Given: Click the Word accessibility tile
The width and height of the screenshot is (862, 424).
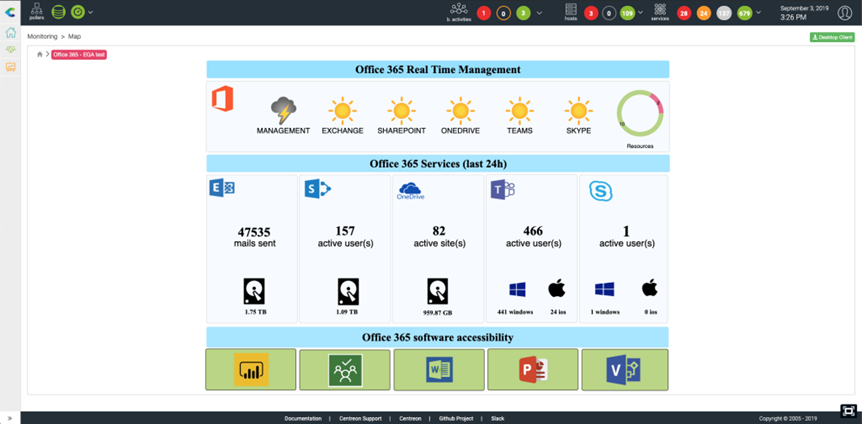Looking at the screenshot, I should click(x=439, y=370).
